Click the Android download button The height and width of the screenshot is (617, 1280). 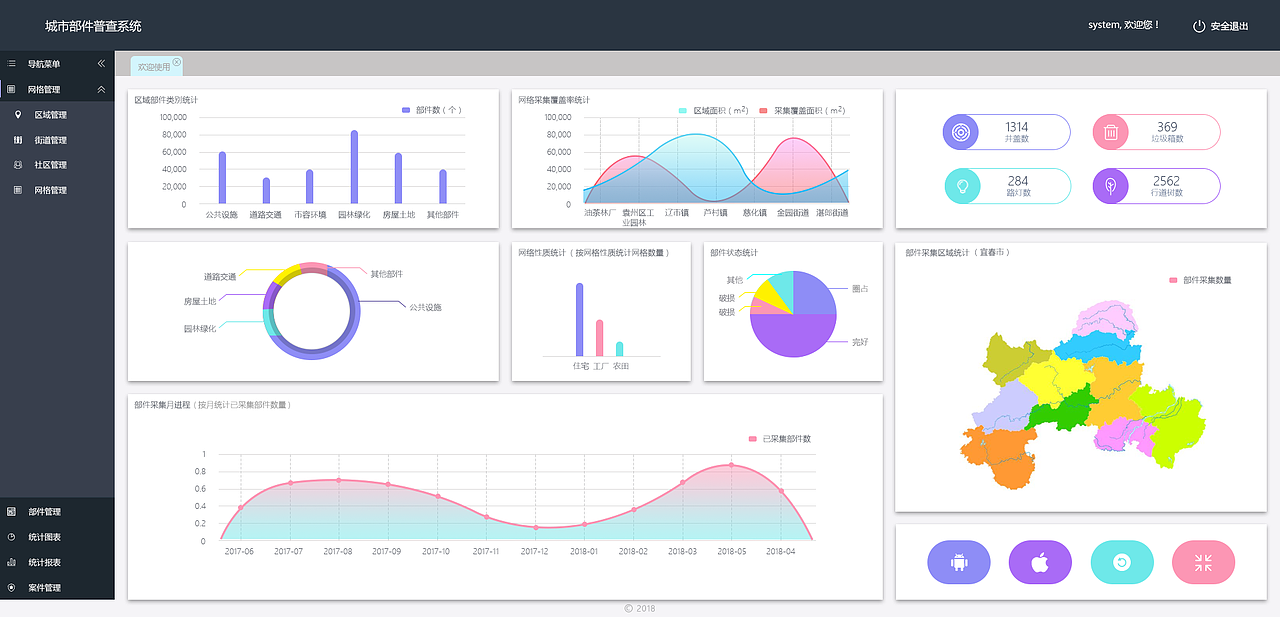tap(959, 562)
